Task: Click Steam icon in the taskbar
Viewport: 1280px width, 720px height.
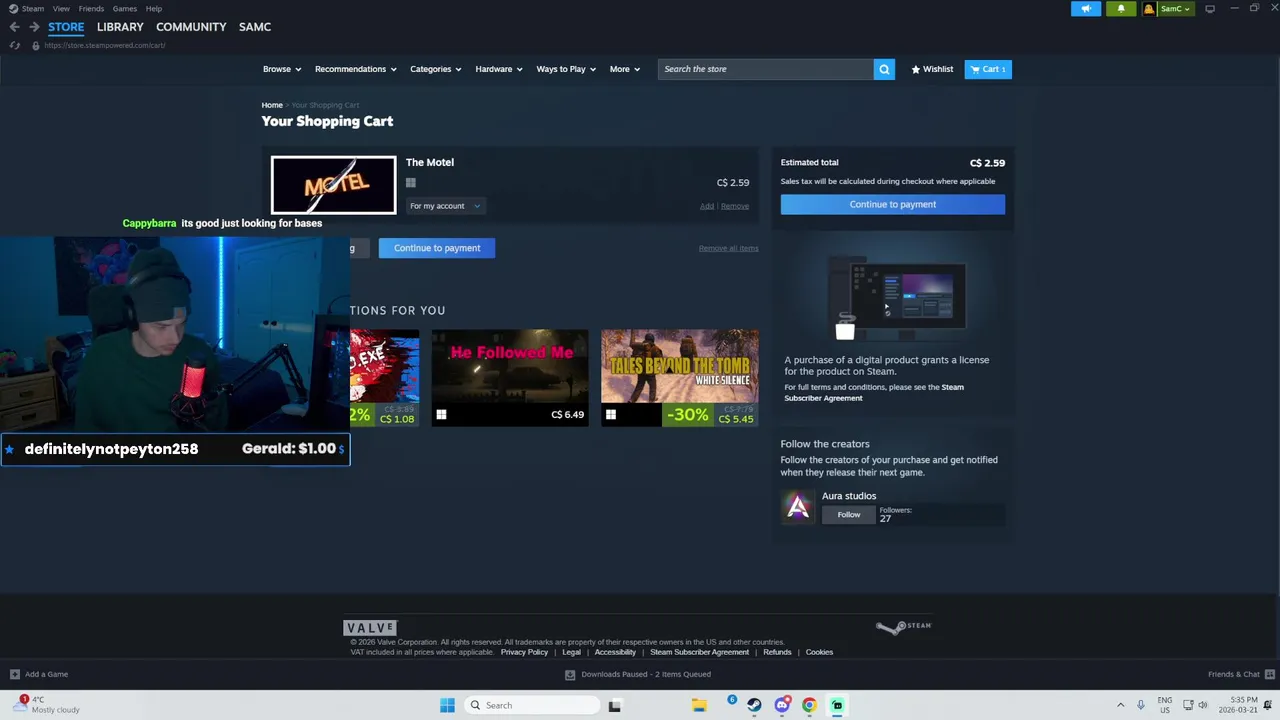Action: pos(754,705)
